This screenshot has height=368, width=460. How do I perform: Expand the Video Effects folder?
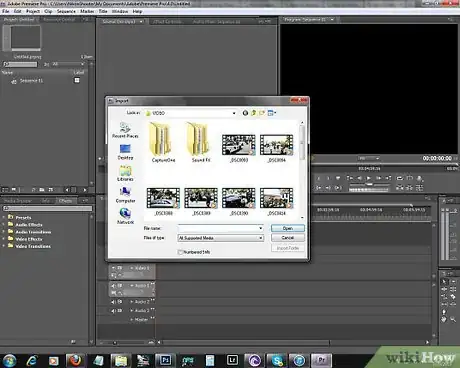(4, 239)
